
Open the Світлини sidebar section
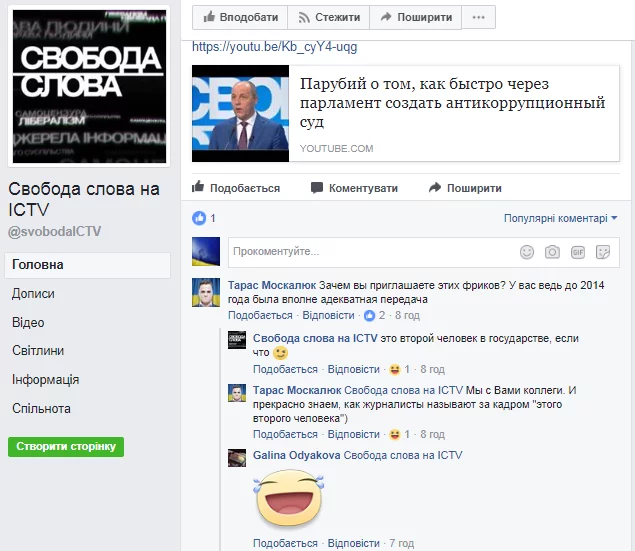point(38,351)
